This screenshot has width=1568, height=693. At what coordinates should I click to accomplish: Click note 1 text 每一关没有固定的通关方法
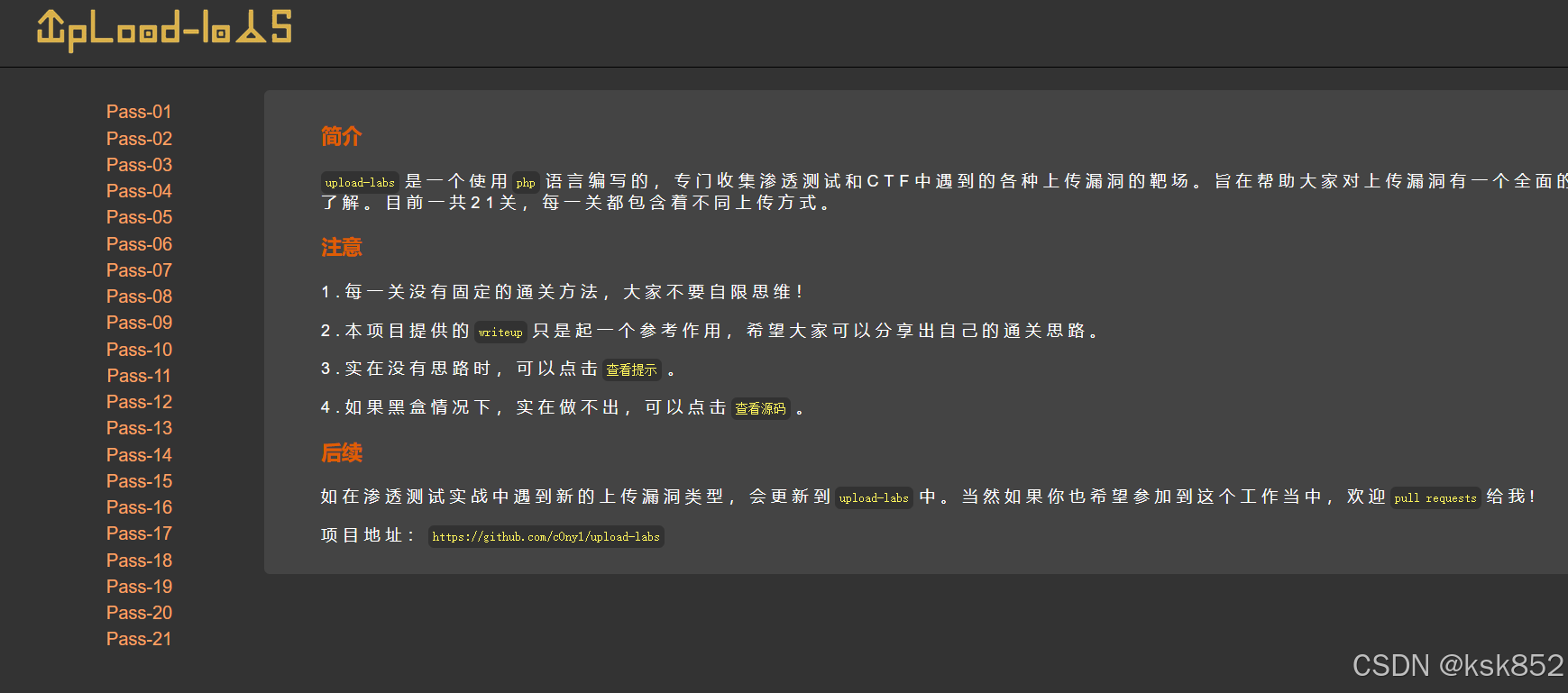click(x=471, y=292)
